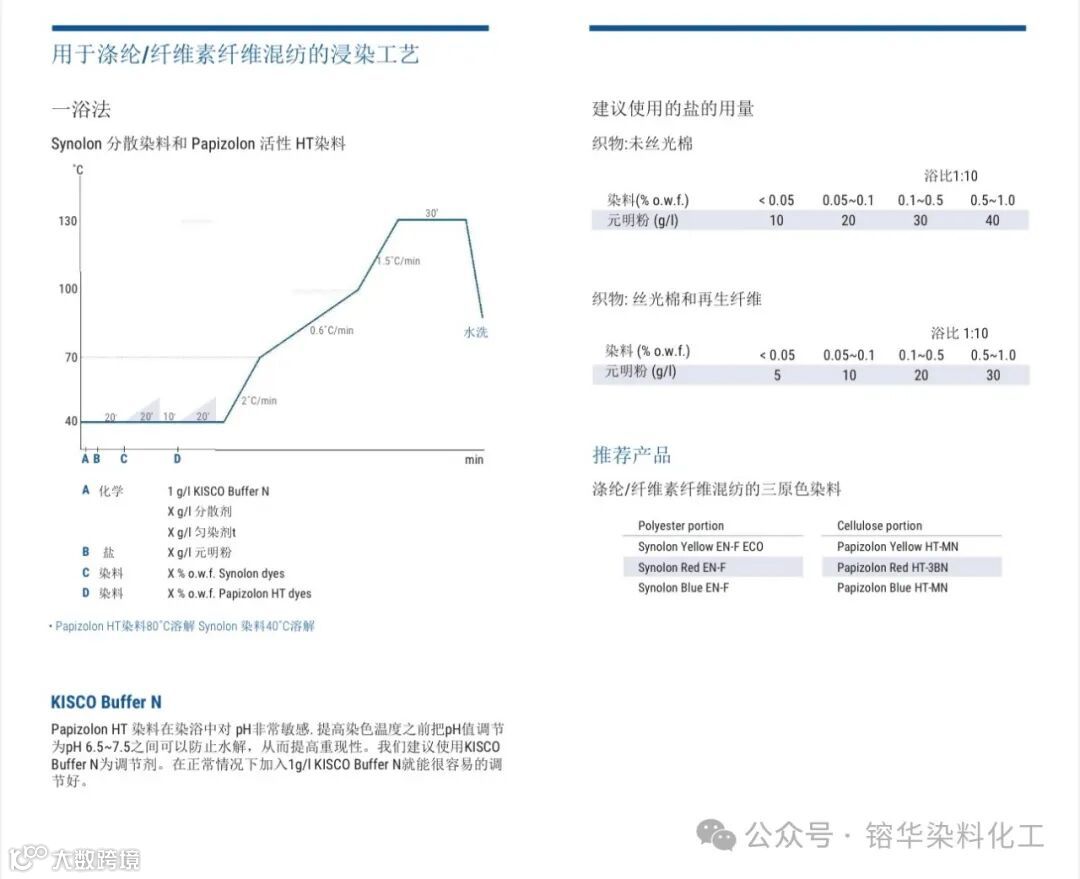This screenshot has height=879, width=1080.
Task: Click 'Synolon Yellow EN-F ECO'
Action: [700, 546]
